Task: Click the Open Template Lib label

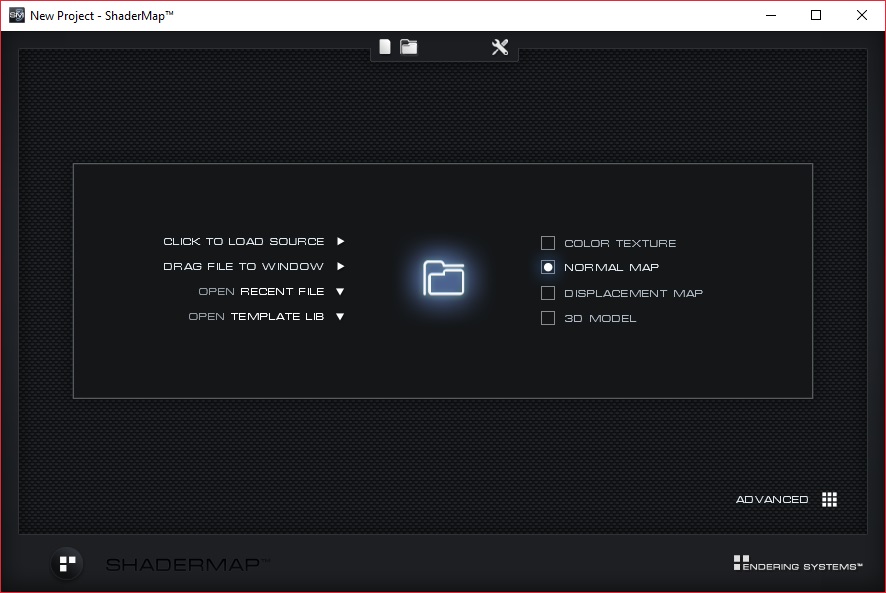Action: pos(256,317)
